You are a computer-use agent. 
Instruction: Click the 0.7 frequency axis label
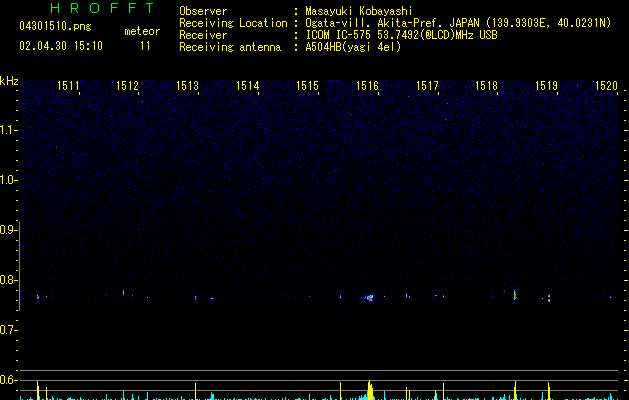(x=8, y=330)
